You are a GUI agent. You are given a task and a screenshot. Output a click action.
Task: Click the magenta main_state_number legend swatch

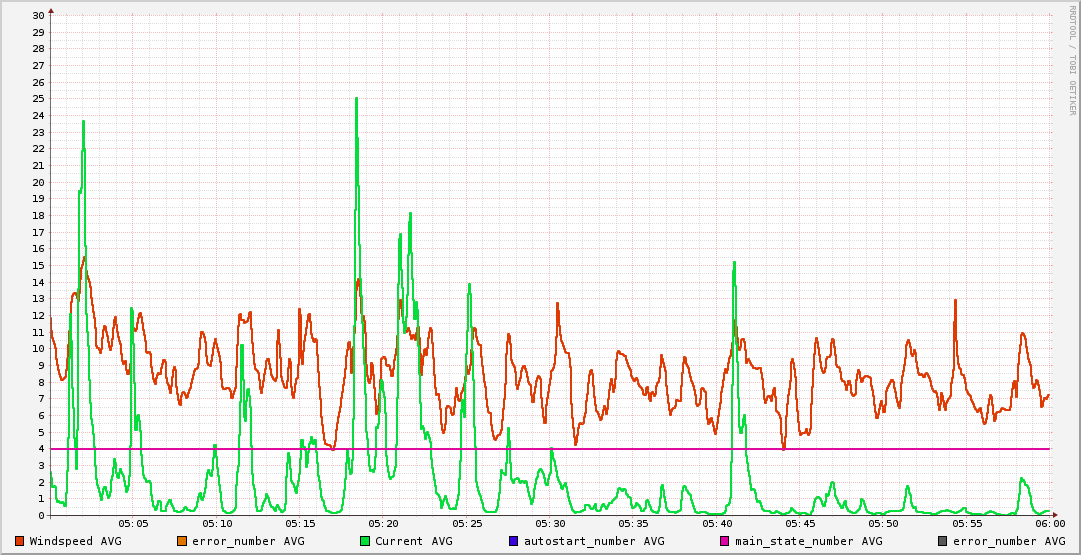(725, 541)
